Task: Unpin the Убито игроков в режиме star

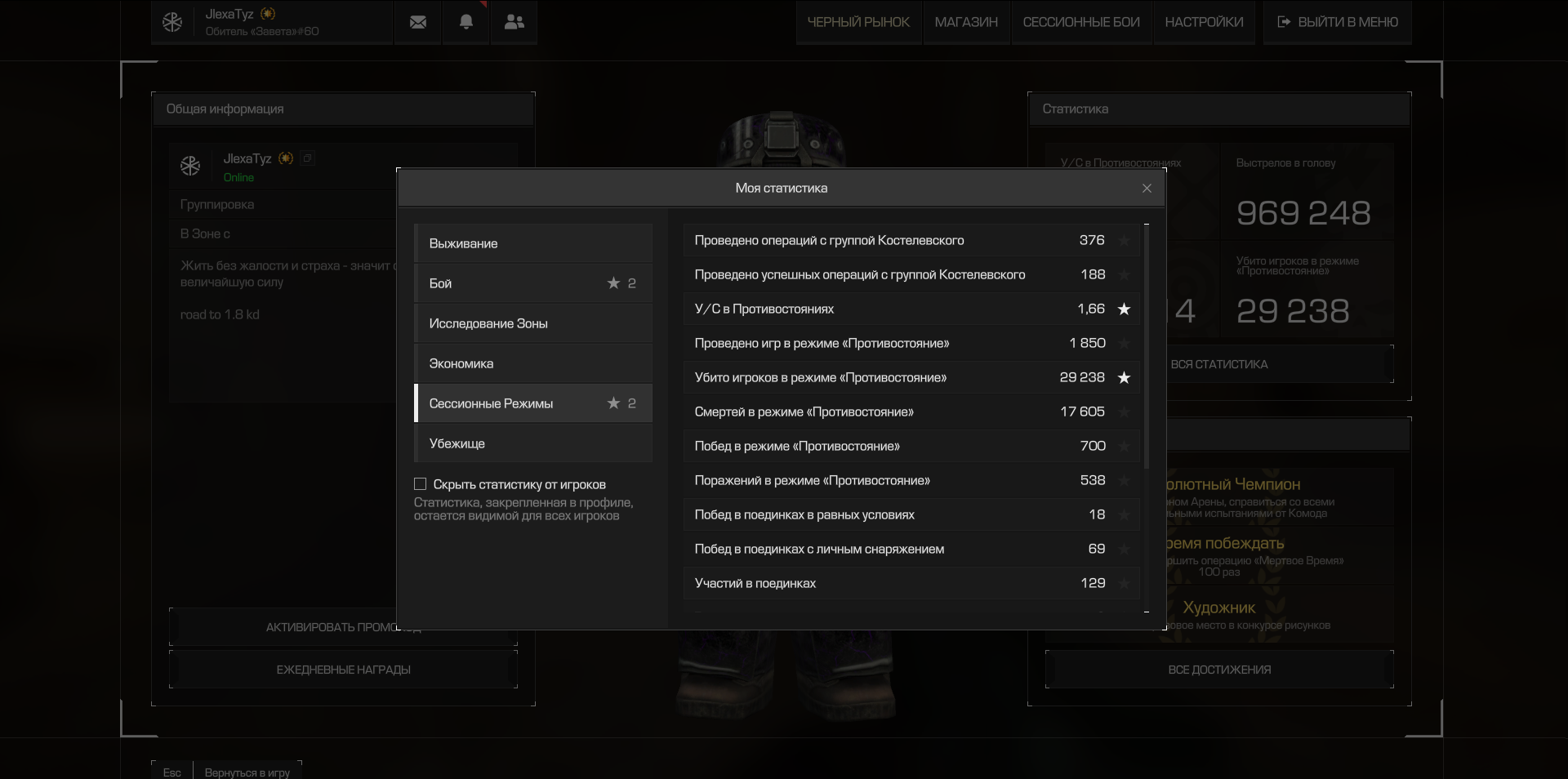Action: [x=1124, y=377]
